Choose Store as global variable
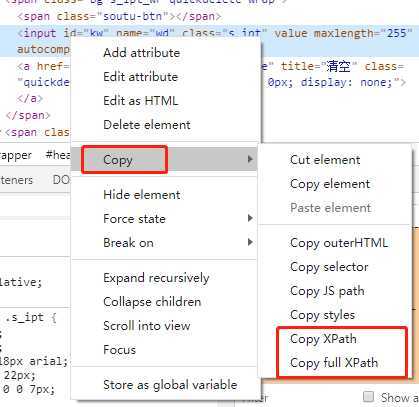The height and width of the screenshot is (407, 419). coord(170,385)
